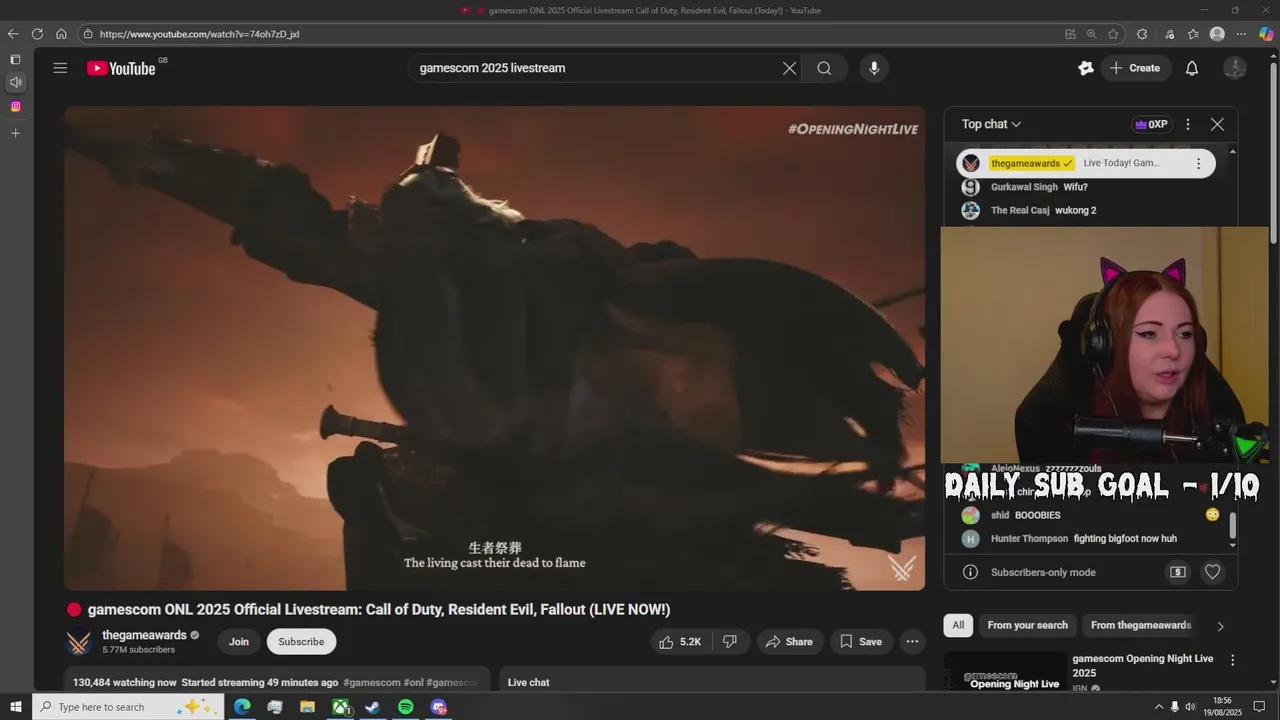Open the 0XP crown badge
1280x720 pixels.
1151,124
